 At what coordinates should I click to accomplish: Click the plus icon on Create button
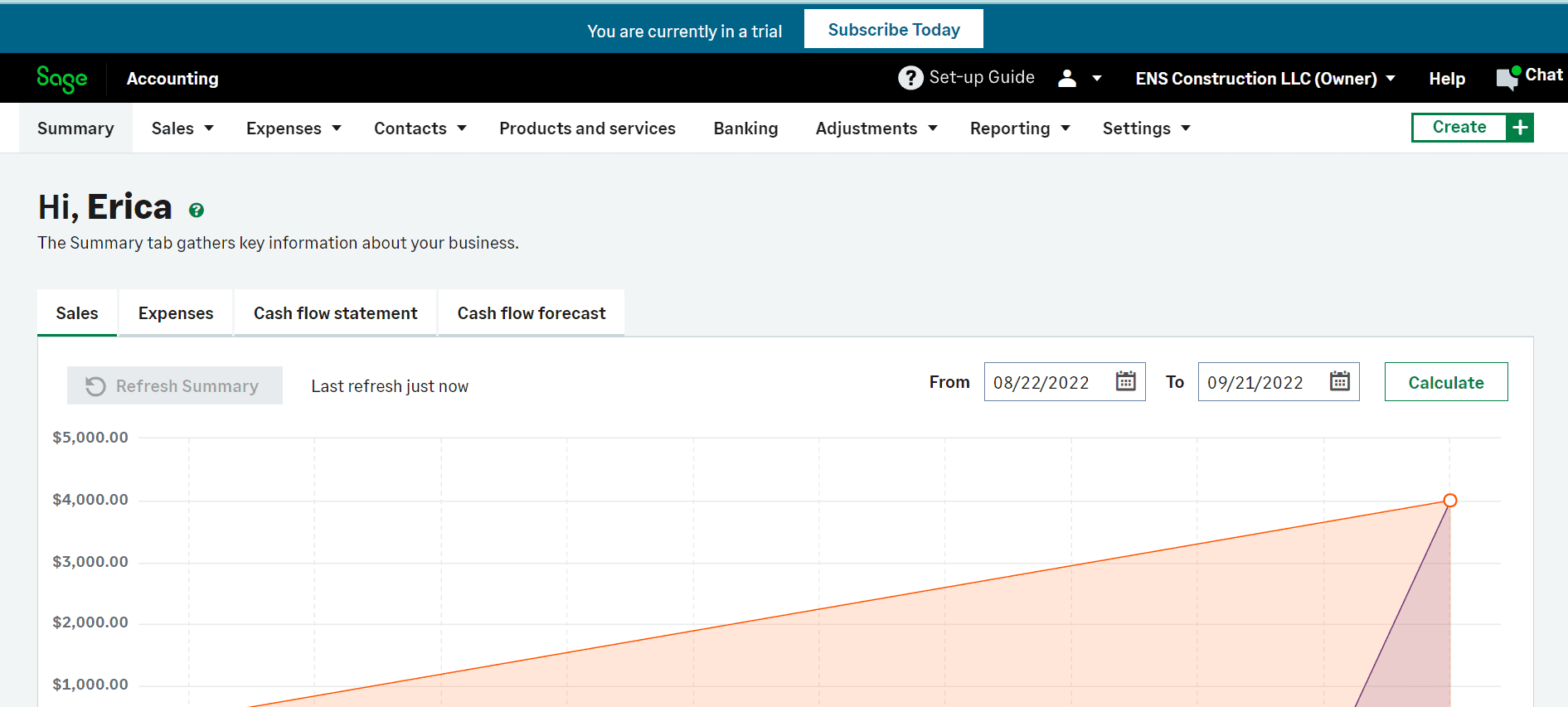pos(1520,128)
